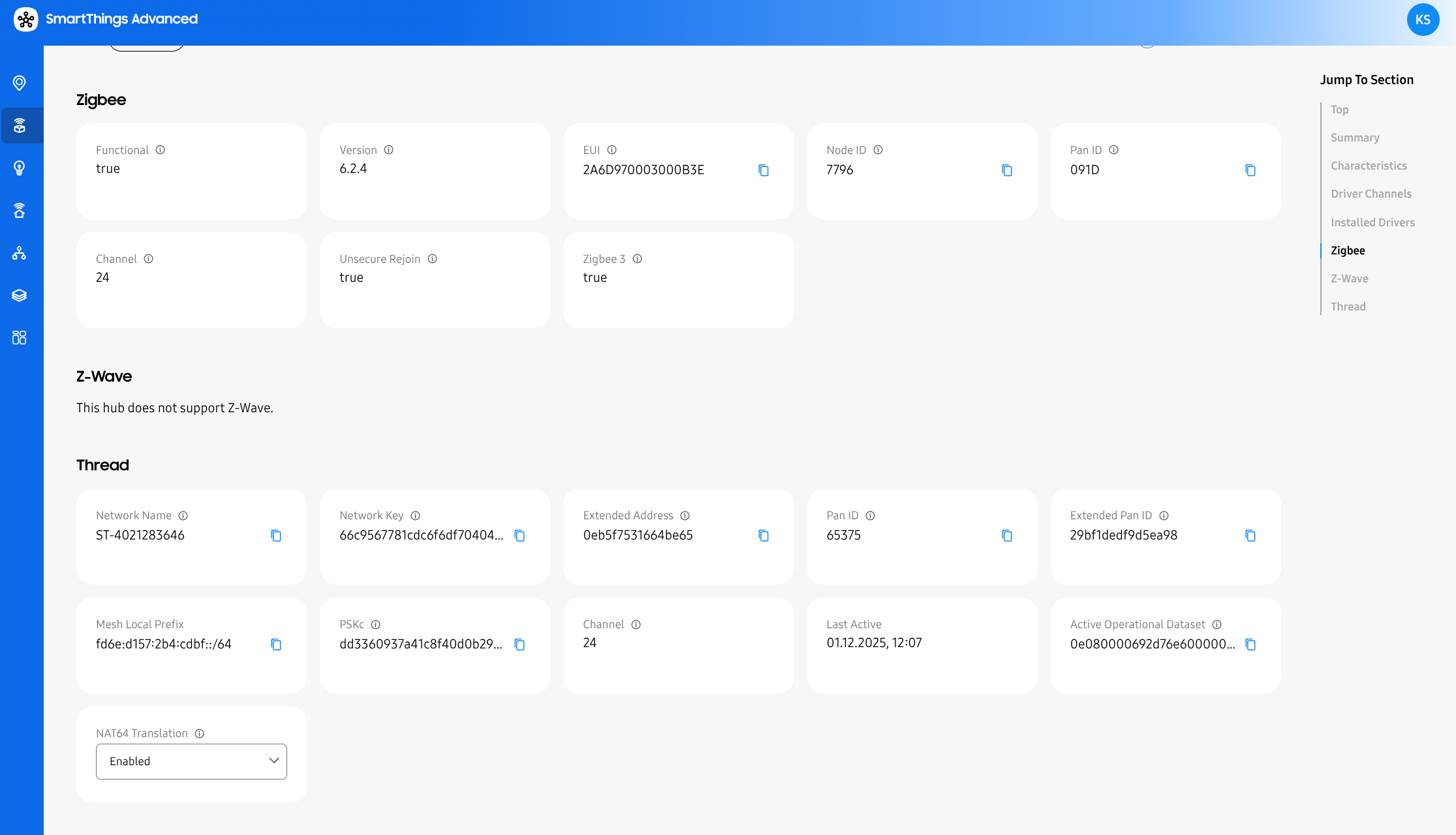Copy the Mesh Local Prefix

click(x=276, y=645)
